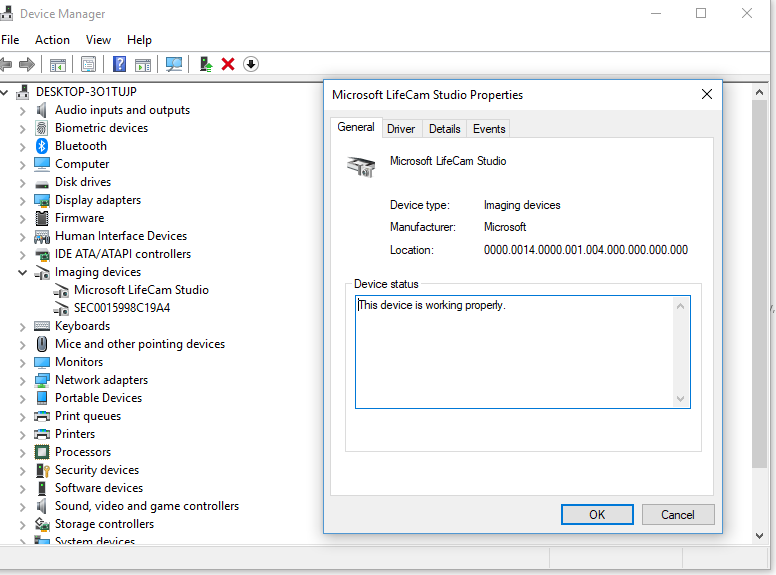Image resolution: width=776 pixels, height=575 pixels.
Task: Expand the Portable Devices node
Action: [22, 398]
